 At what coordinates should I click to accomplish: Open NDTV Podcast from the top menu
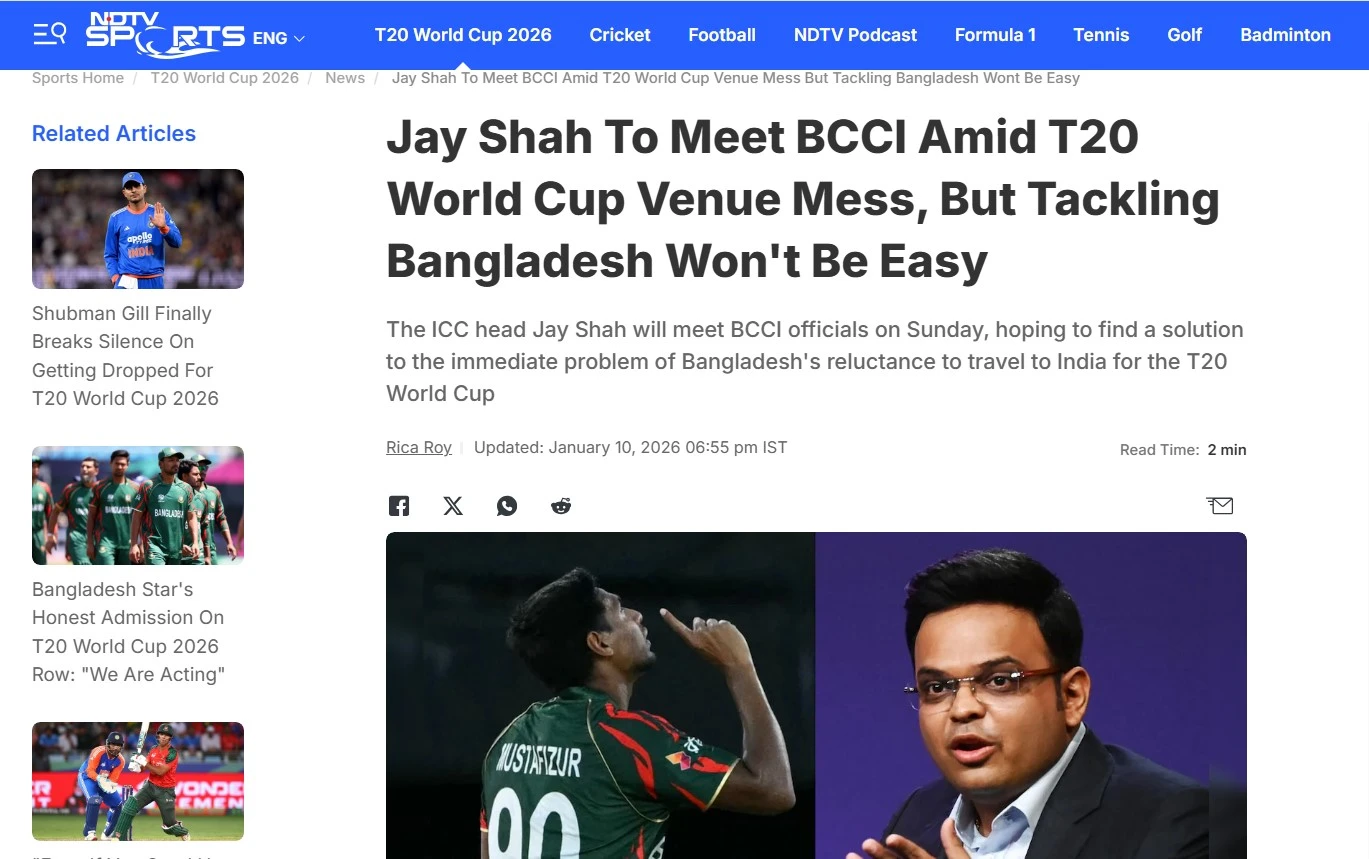pyautogui.click(x=855, y=35)
